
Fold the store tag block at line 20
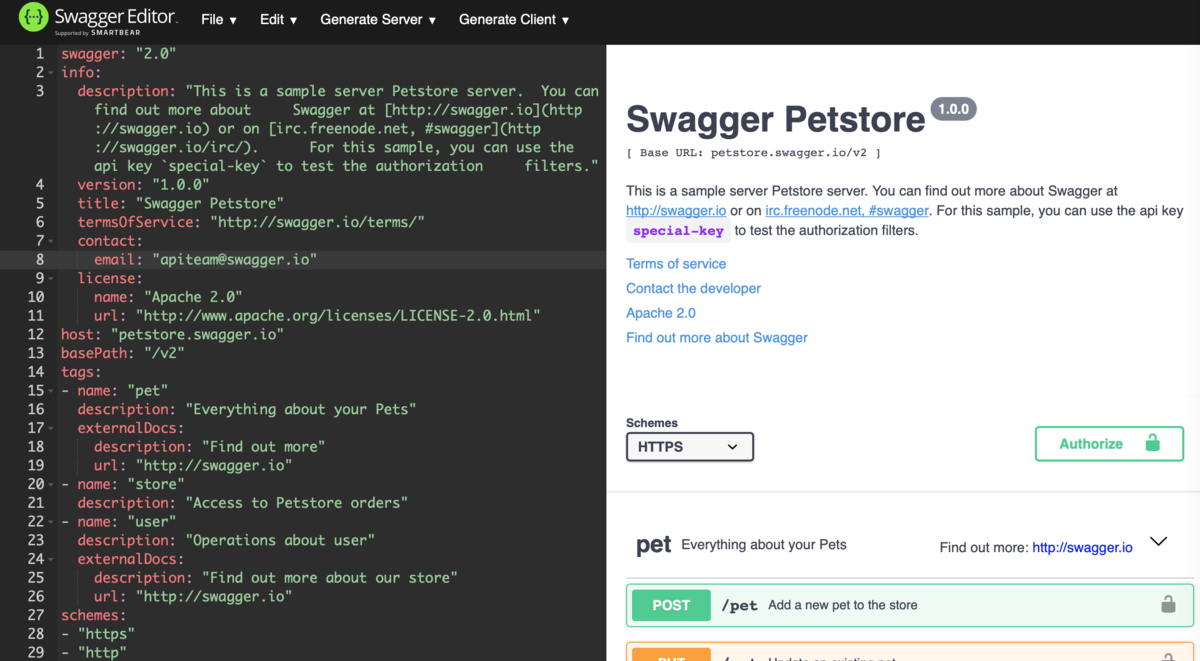51,484
